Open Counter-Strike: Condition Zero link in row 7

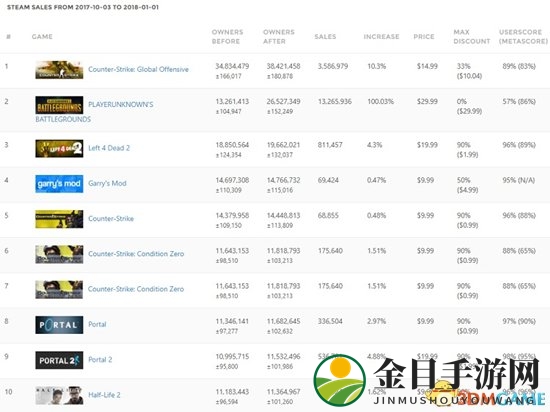click(136, 289)
